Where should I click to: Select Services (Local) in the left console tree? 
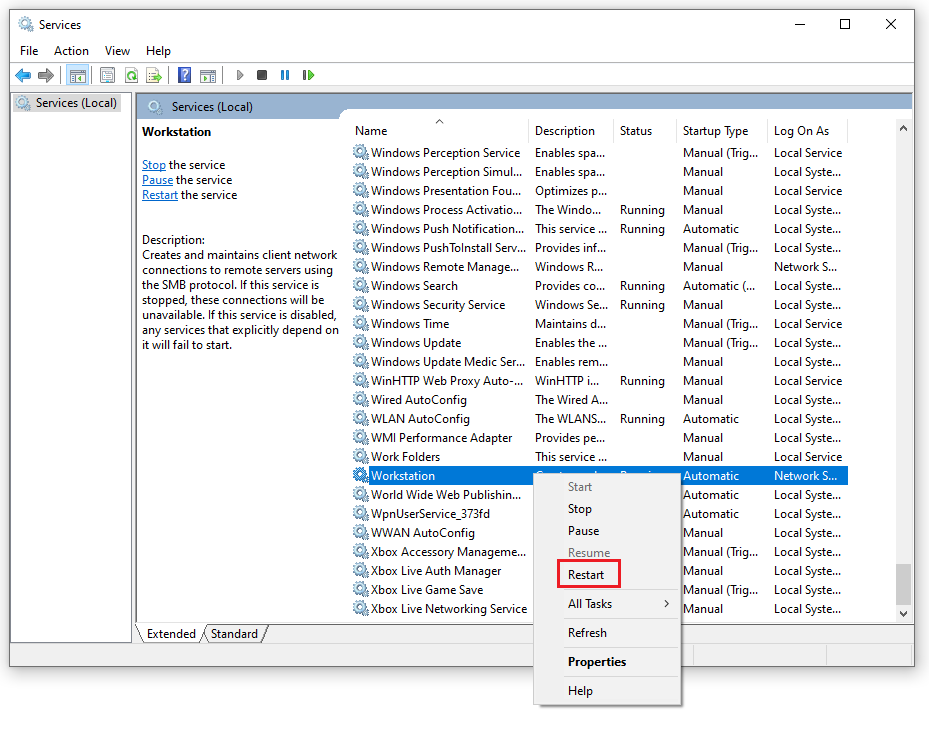(x=76, y=103)
